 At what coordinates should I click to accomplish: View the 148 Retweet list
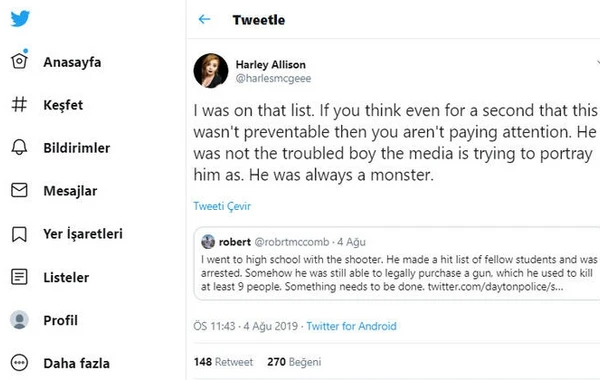pos(223,362)
